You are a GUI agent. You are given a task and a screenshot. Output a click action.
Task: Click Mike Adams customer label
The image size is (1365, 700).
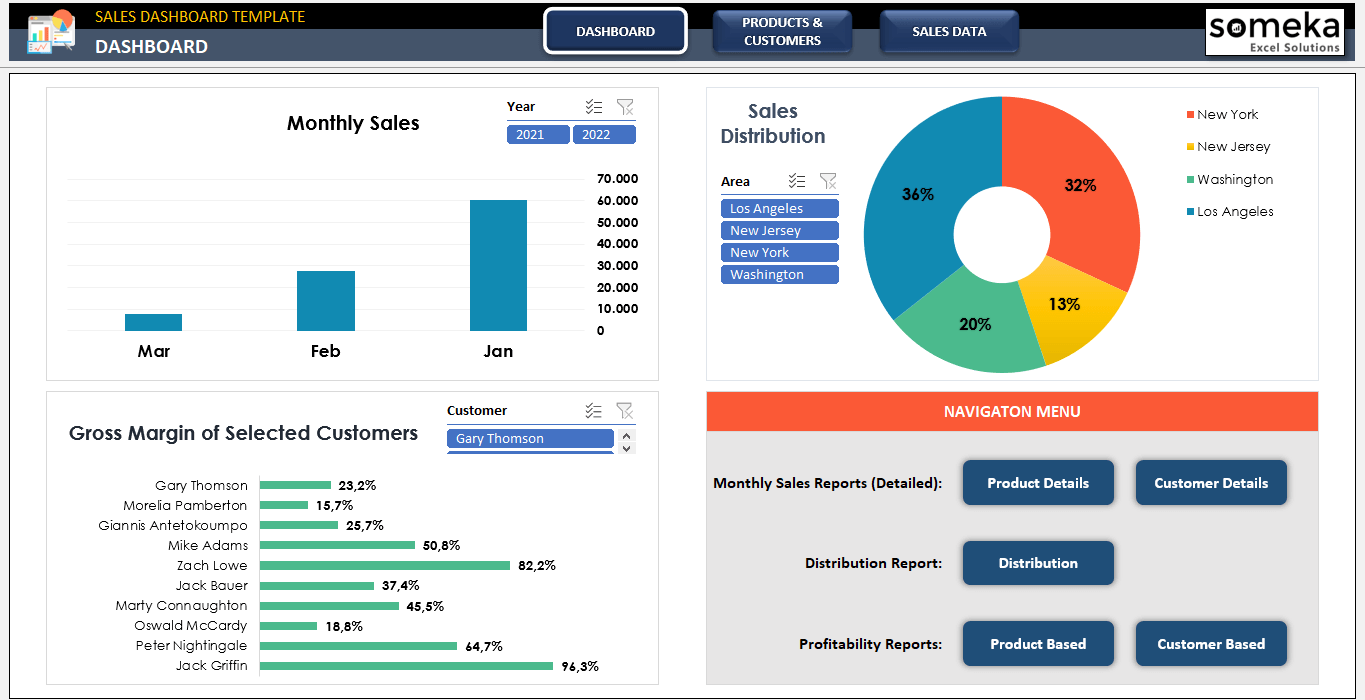208,545
